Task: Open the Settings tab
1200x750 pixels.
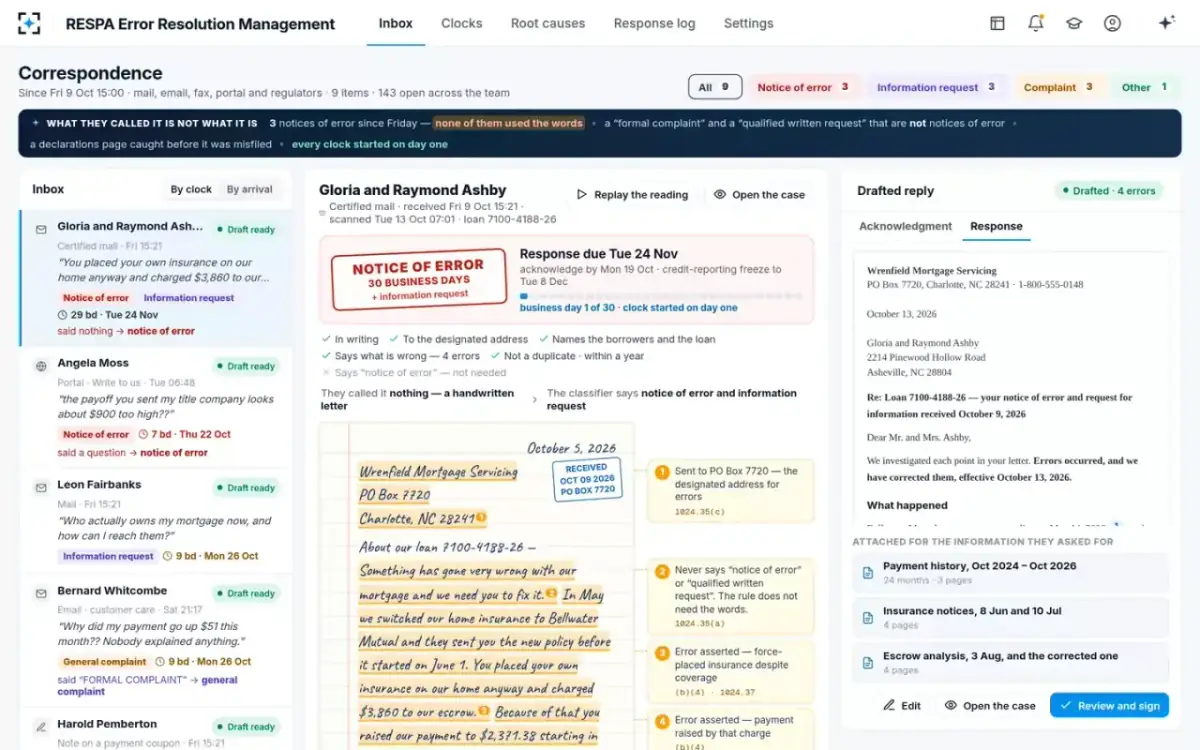Action: pos(748,23)
